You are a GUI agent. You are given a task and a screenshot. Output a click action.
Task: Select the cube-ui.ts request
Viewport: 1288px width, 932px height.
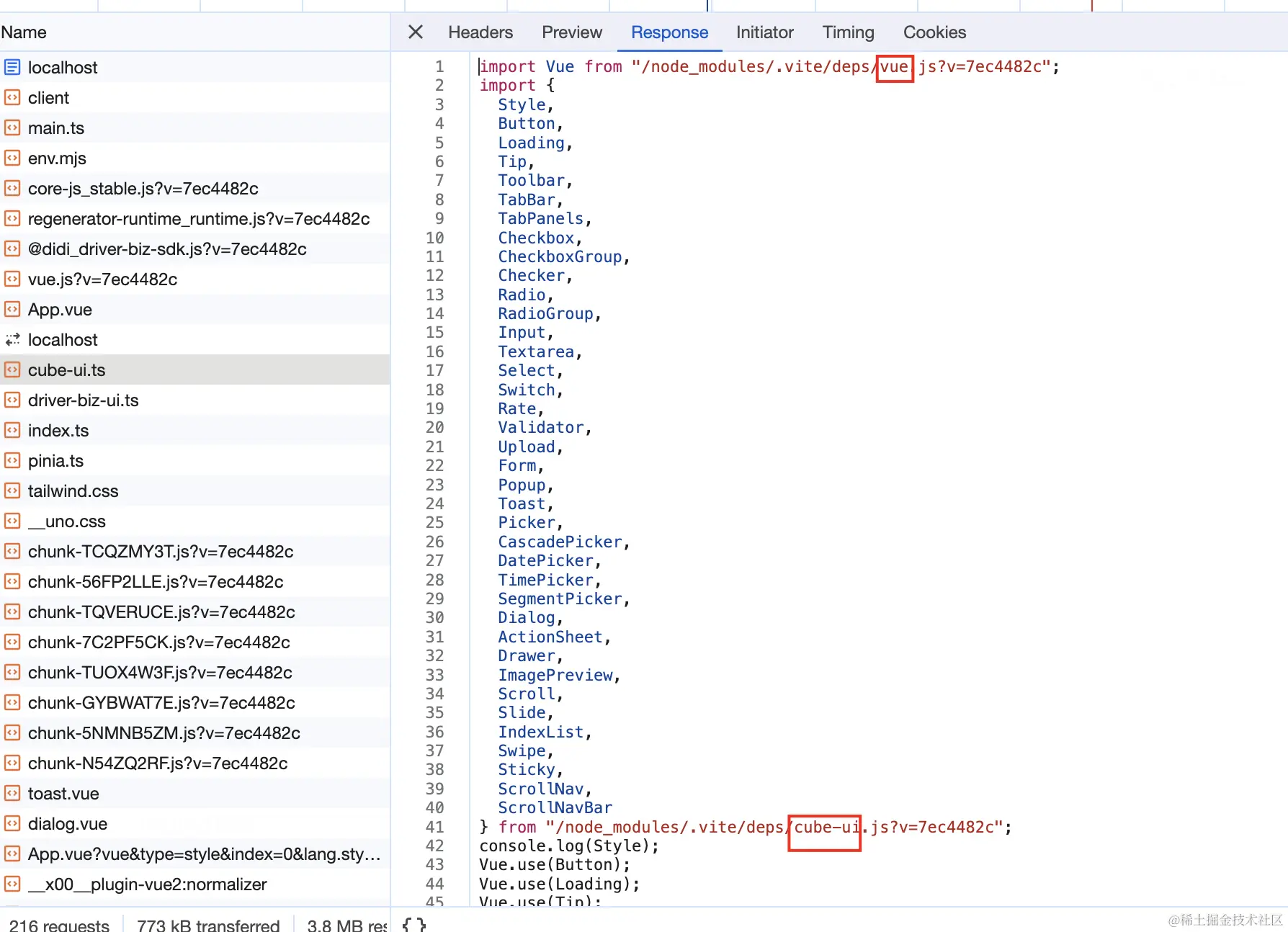[195, 370]
